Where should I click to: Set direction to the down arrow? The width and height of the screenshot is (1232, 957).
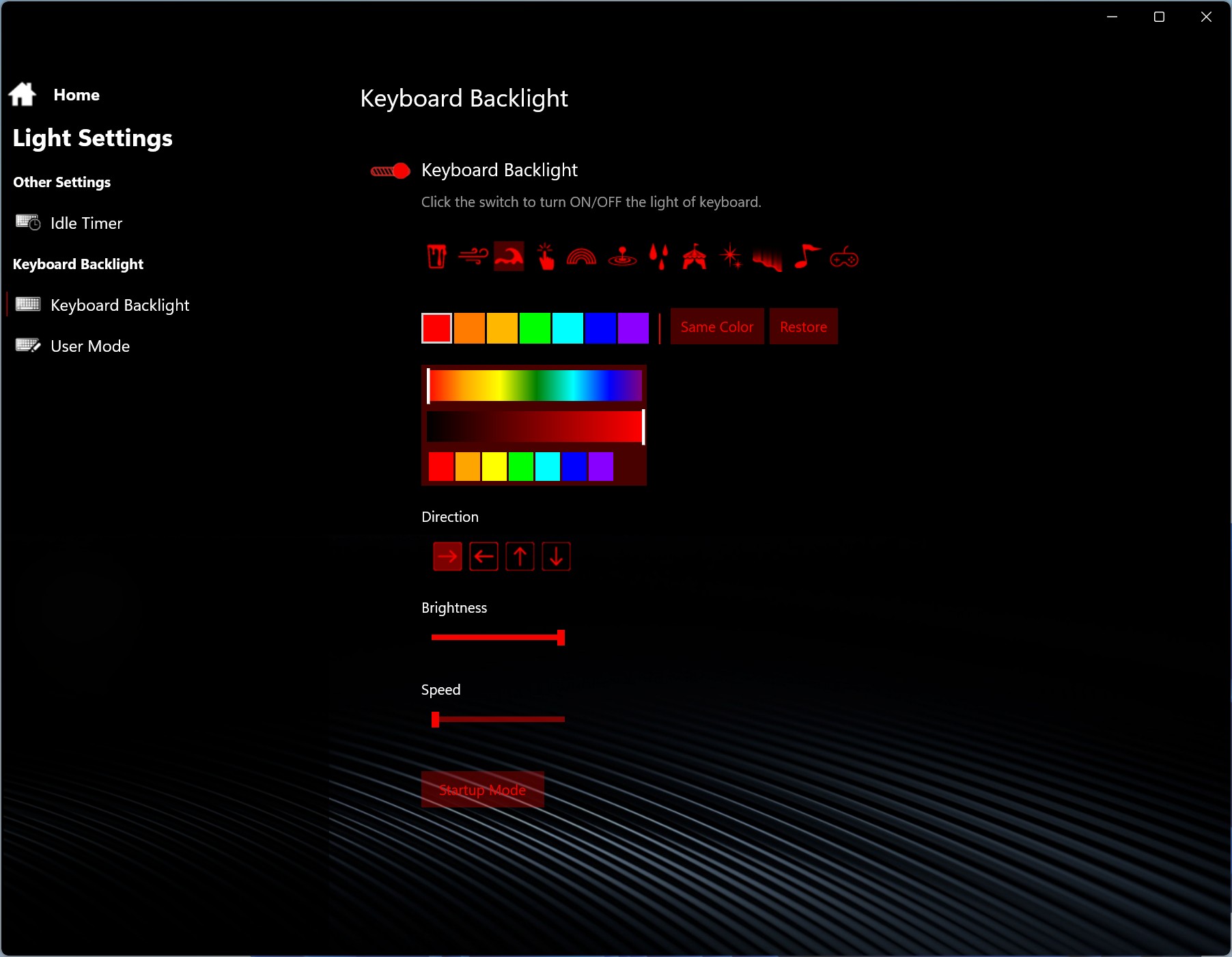556,557
